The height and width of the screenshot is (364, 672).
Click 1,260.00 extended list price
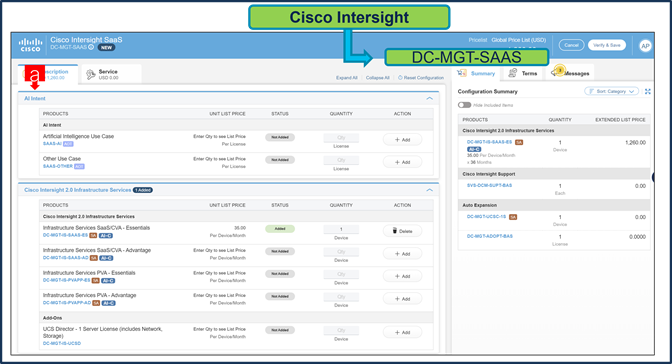pyautogui.click(x=635, y=142)
